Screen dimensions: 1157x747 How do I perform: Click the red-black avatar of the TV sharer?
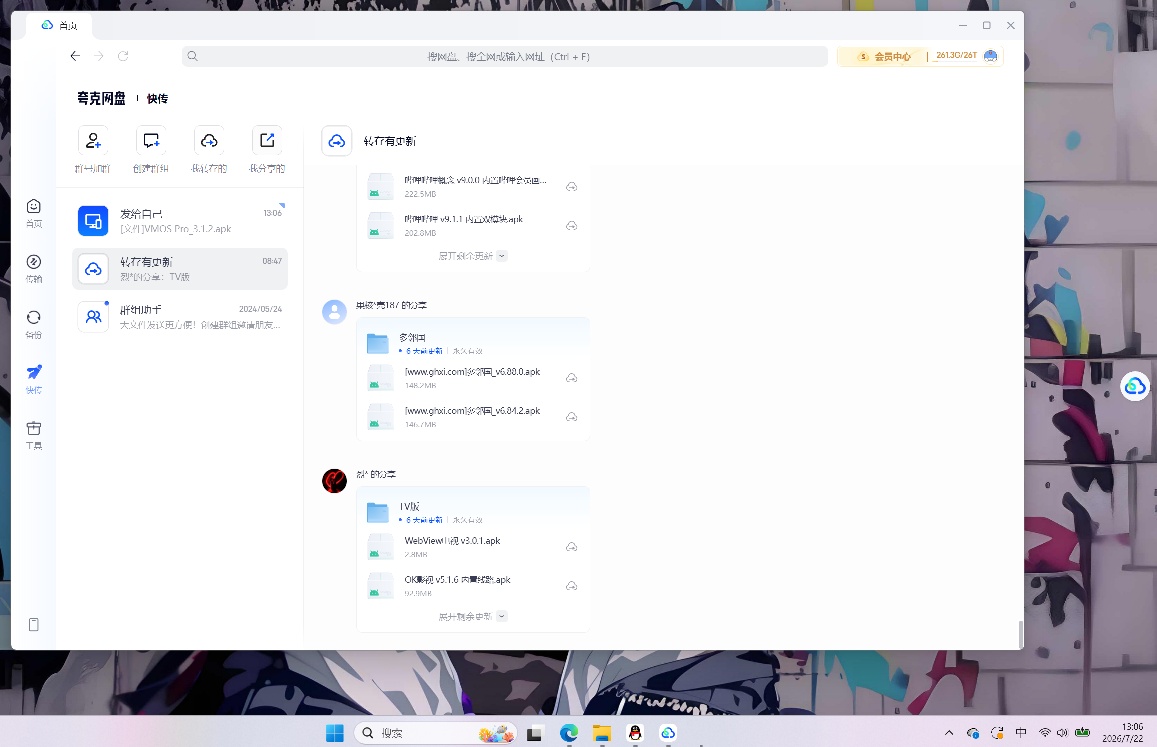pyautogui.click(x=334, y=481)
